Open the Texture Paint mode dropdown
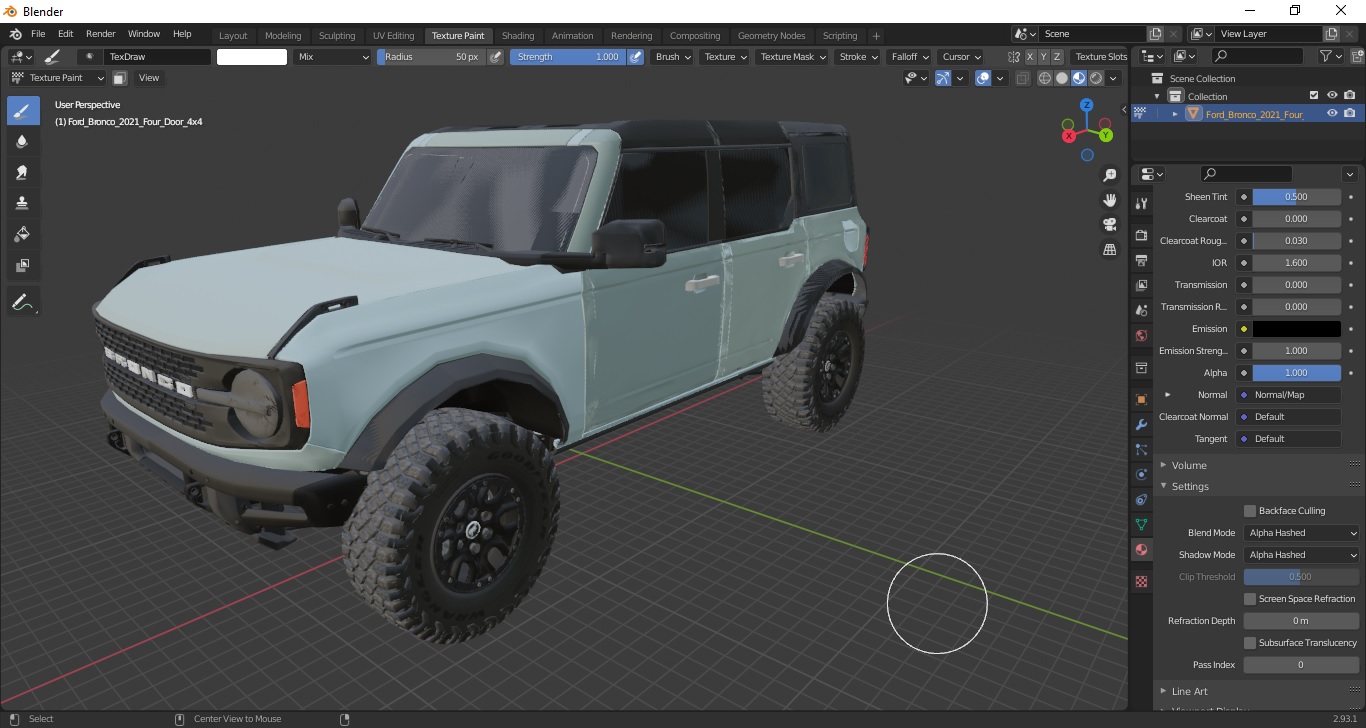 [x=57, y=78]
